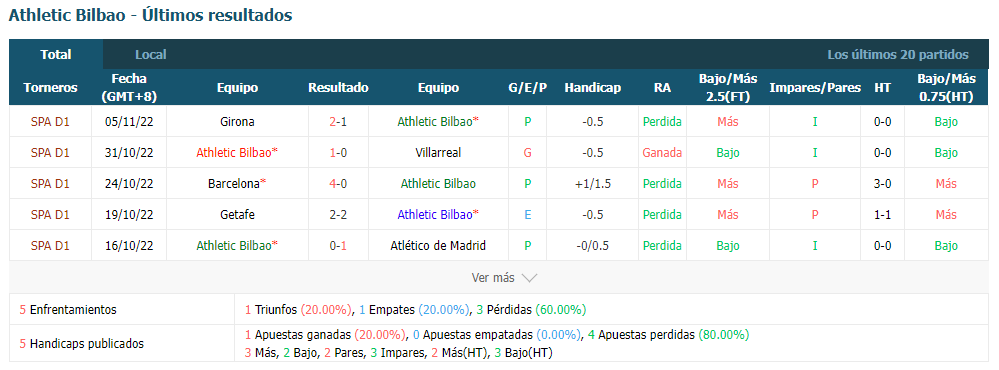This screenshot has width=999, height=370.
Task: Open Girona team link
Action: (237, 122)
